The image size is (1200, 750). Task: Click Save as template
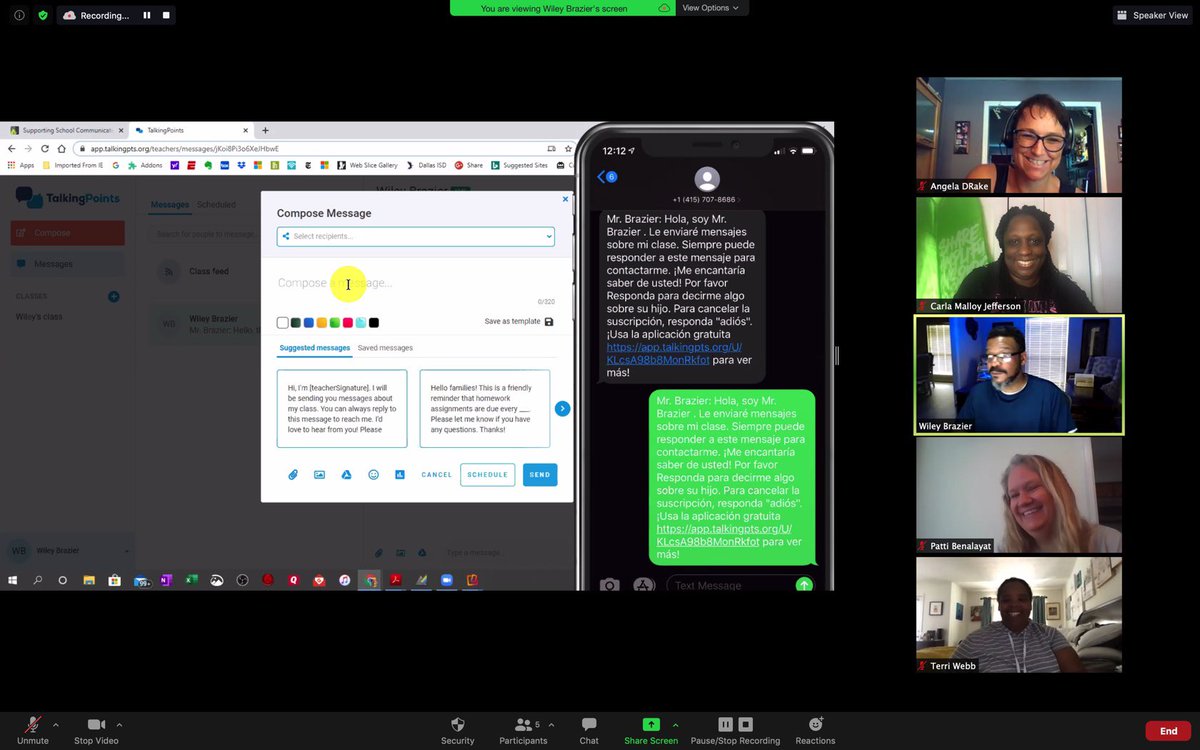pyautogui.click(x=518, y=321)
